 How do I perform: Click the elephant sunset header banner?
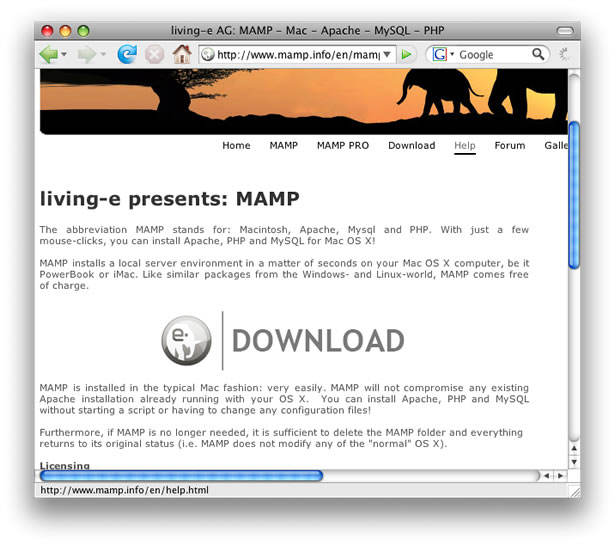click(x=304, y=102)
